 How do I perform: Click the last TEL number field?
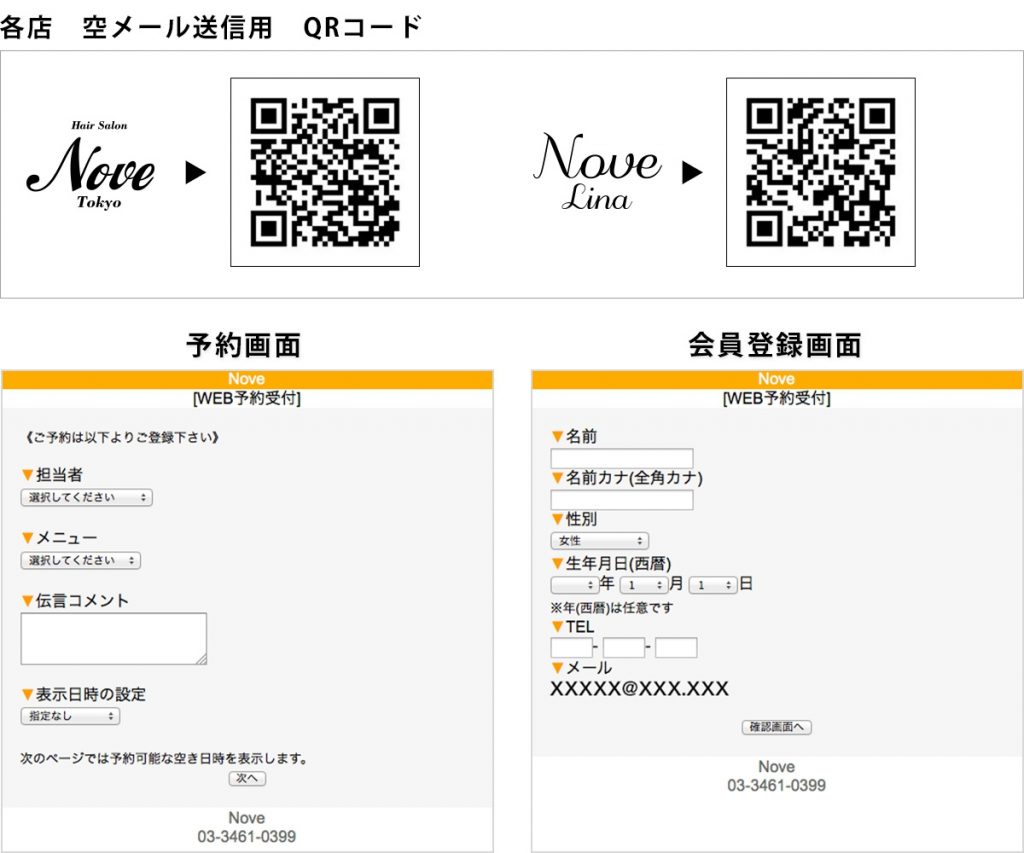click(x=676, y=647)
